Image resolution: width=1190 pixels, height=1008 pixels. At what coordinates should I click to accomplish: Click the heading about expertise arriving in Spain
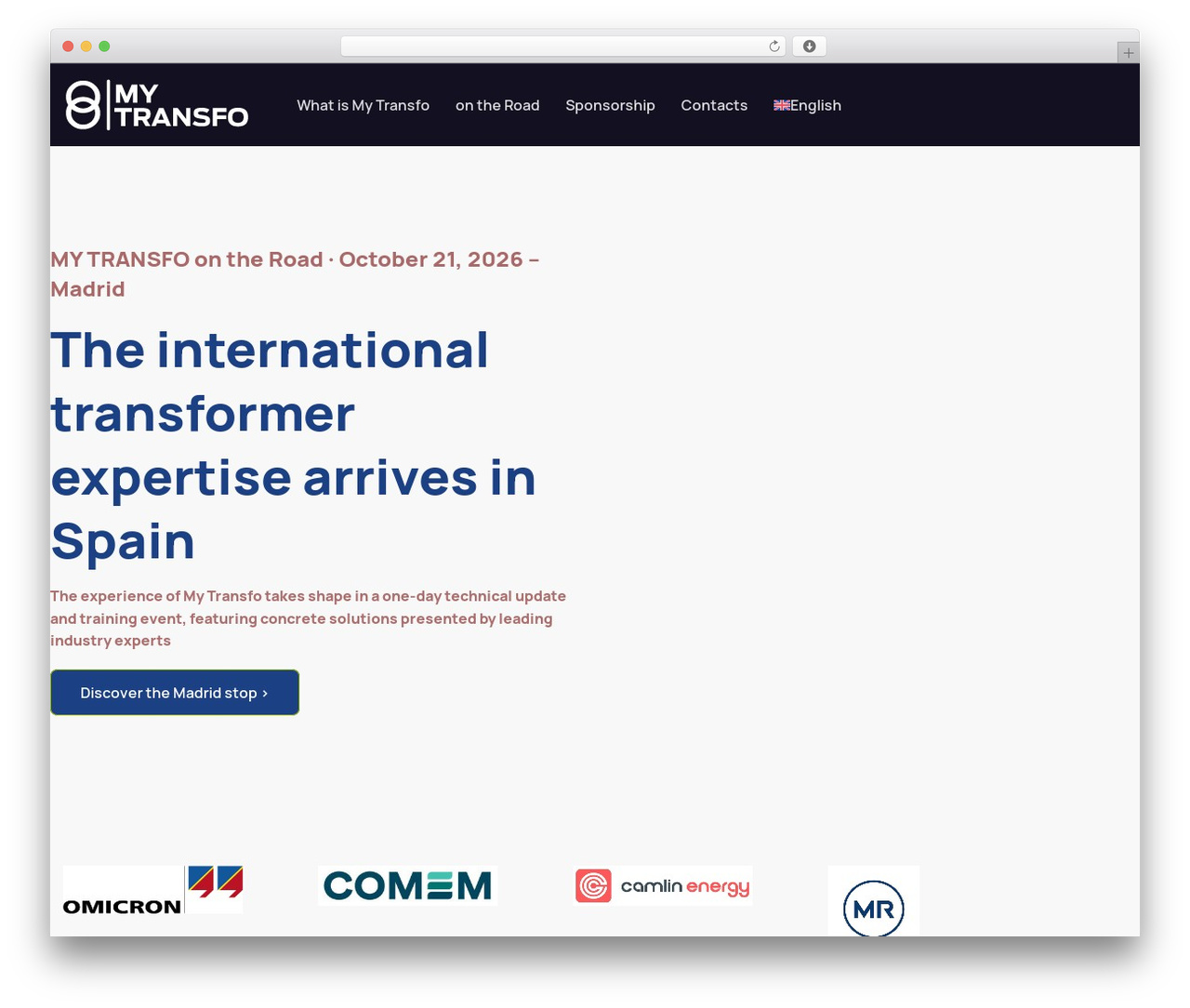pyautogui.click(x=294, y=445)
